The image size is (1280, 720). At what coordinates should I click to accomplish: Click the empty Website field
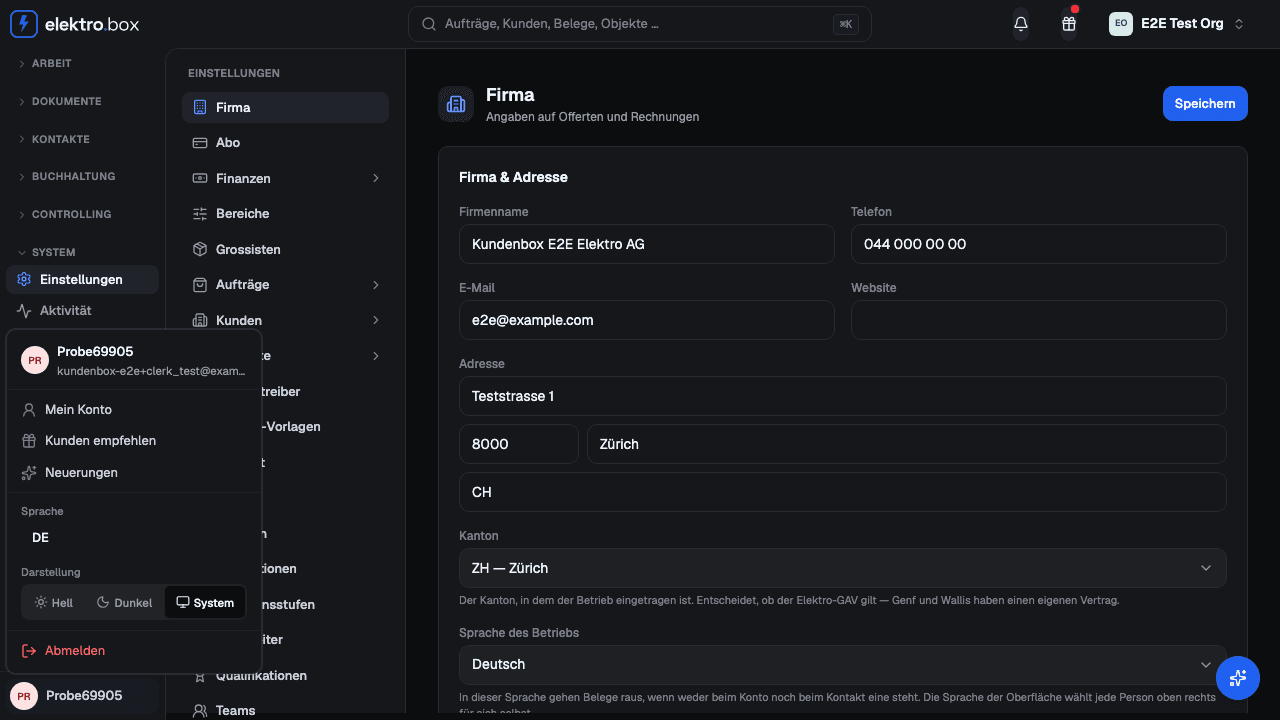1039,320
